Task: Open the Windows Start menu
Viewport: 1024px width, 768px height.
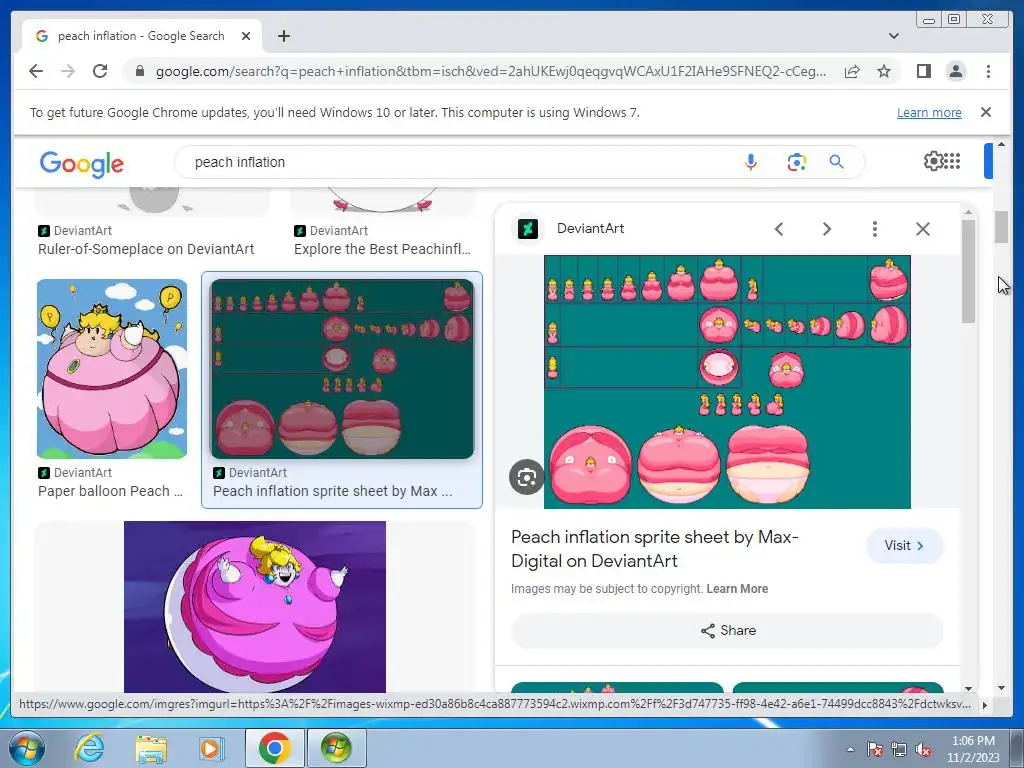Action: click(26, 748)
